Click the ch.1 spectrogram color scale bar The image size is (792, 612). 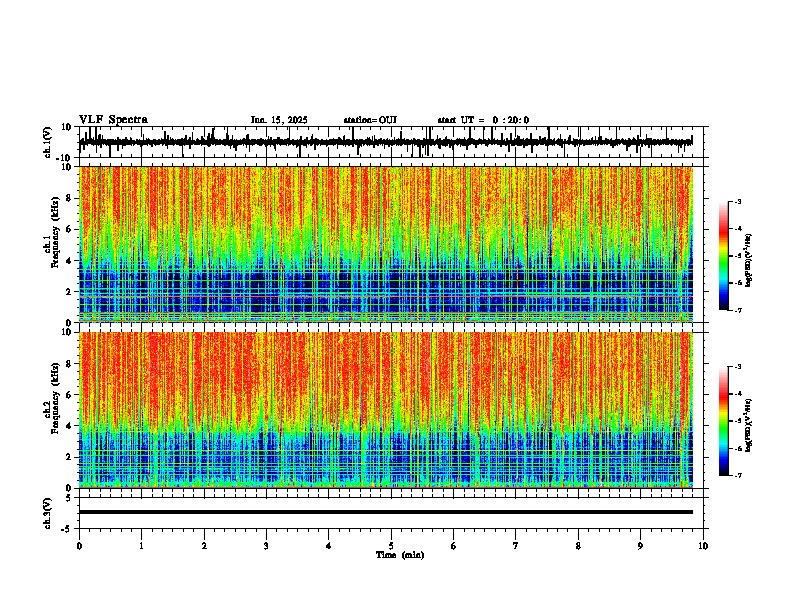[724, 256]
